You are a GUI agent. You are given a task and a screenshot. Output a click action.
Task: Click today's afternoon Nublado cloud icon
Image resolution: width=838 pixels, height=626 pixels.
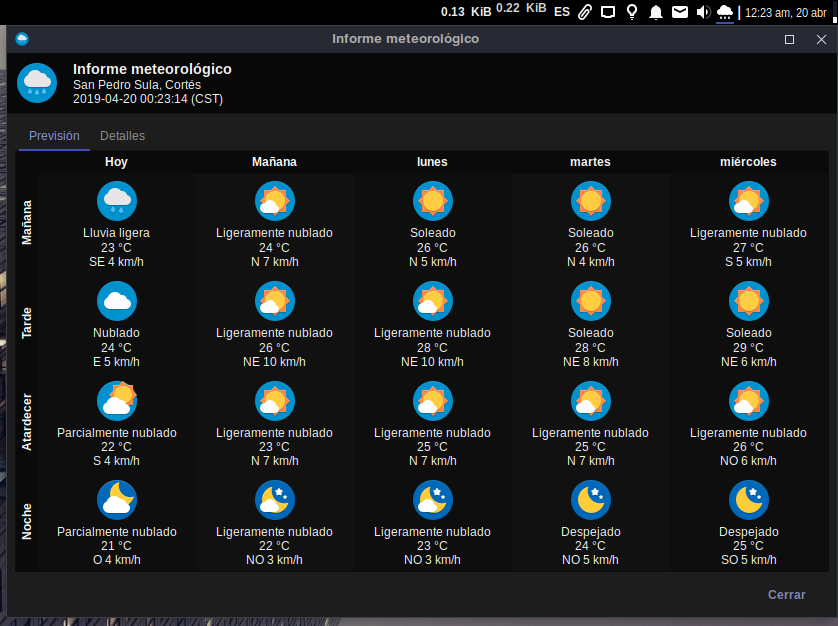(117, 301)
